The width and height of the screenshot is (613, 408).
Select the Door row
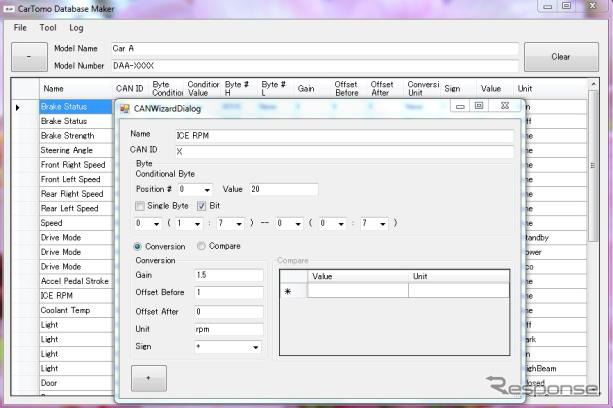pos(76,383)
